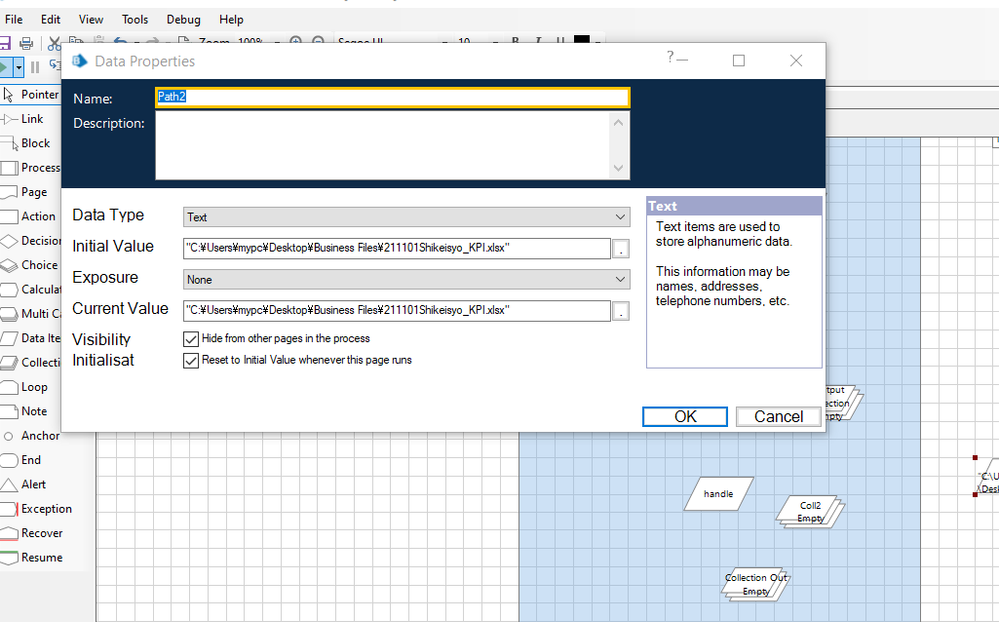Select the Note stage tool
The height and width of the screenshot is (622, 999).
(34, 411)
